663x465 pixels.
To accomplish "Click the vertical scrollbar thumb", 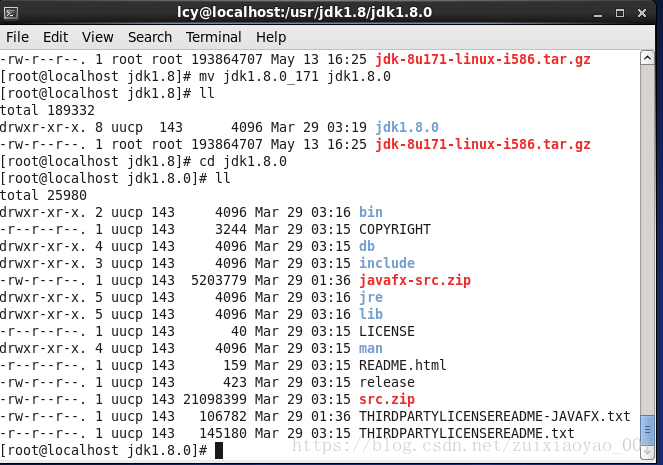I will point(647,430).
